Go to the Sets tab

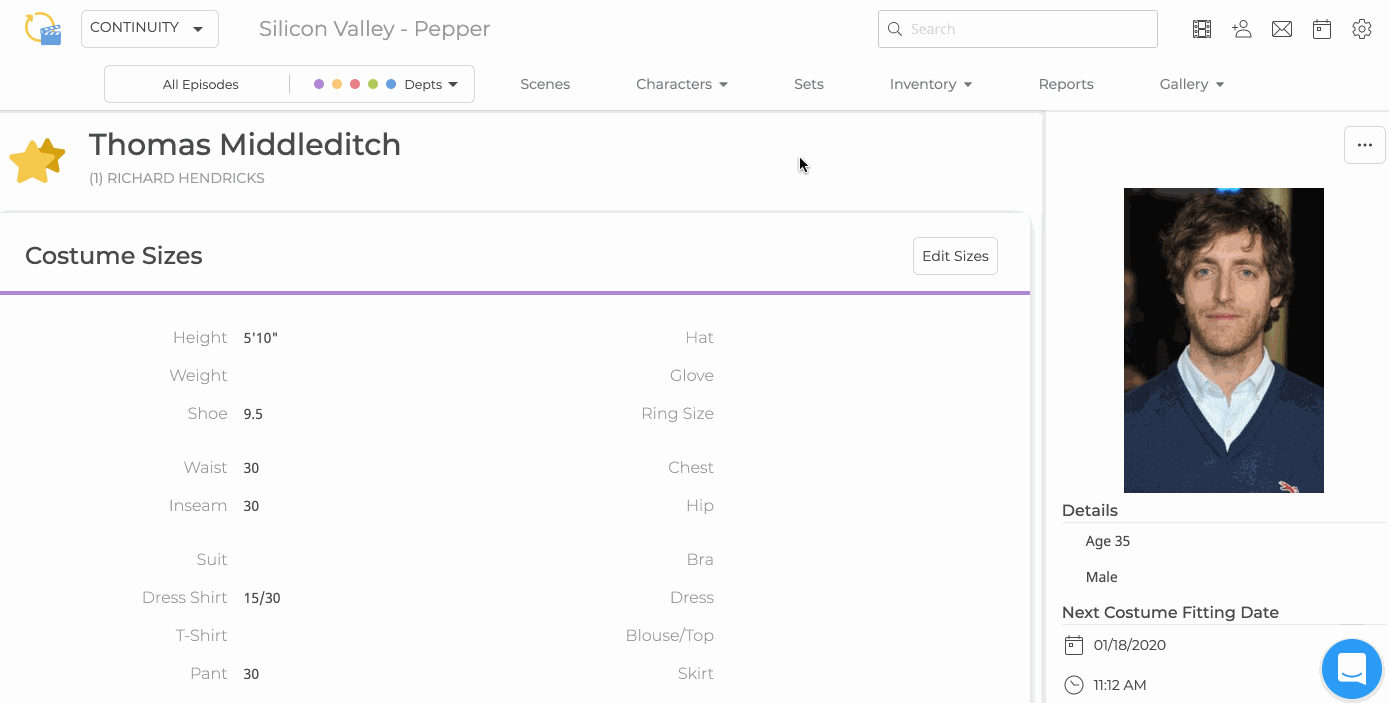809,84
